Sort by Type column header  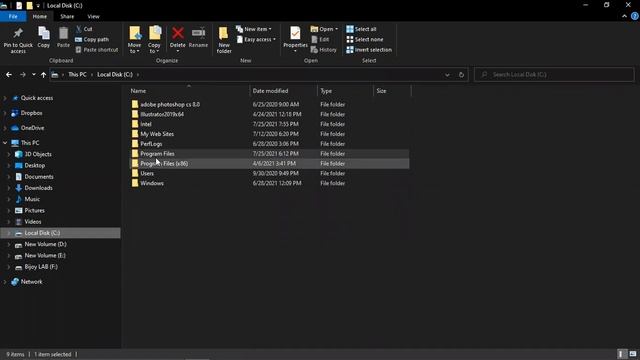pos(345,91)
